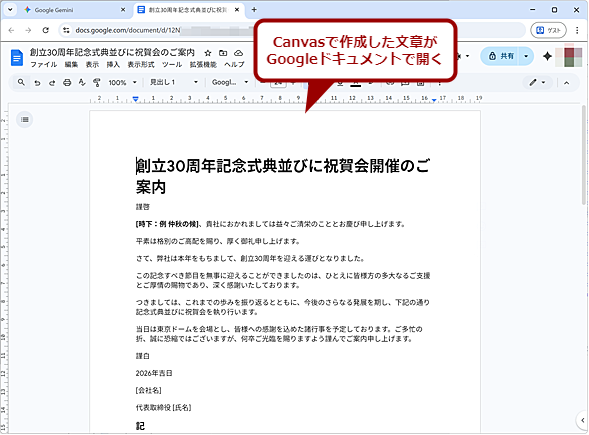Open a new browser tab

pos(254,10)
